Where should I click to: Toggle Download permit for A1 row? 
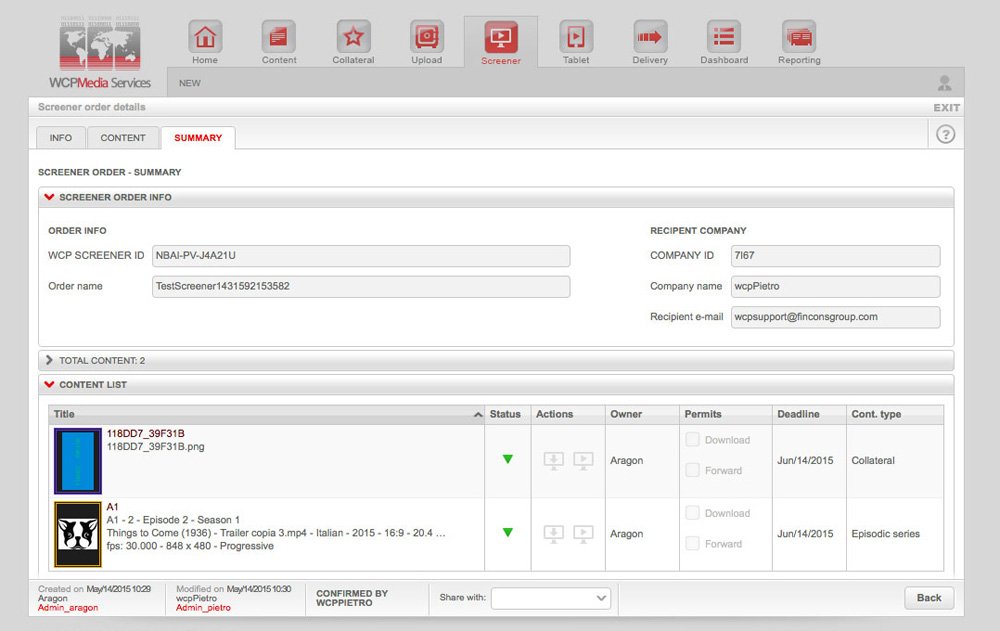(x=692, y=513)
